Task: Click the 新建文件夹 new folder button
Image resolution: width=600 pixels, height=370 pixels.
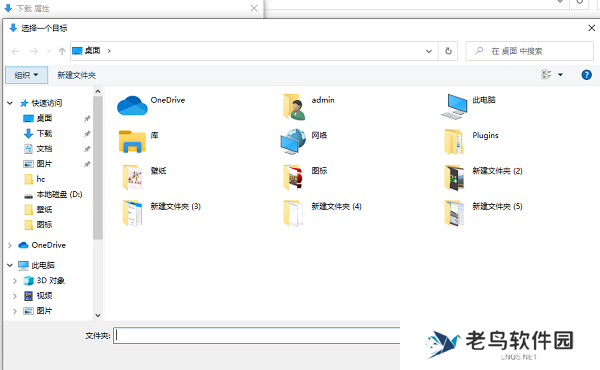Action: (77, 75)
